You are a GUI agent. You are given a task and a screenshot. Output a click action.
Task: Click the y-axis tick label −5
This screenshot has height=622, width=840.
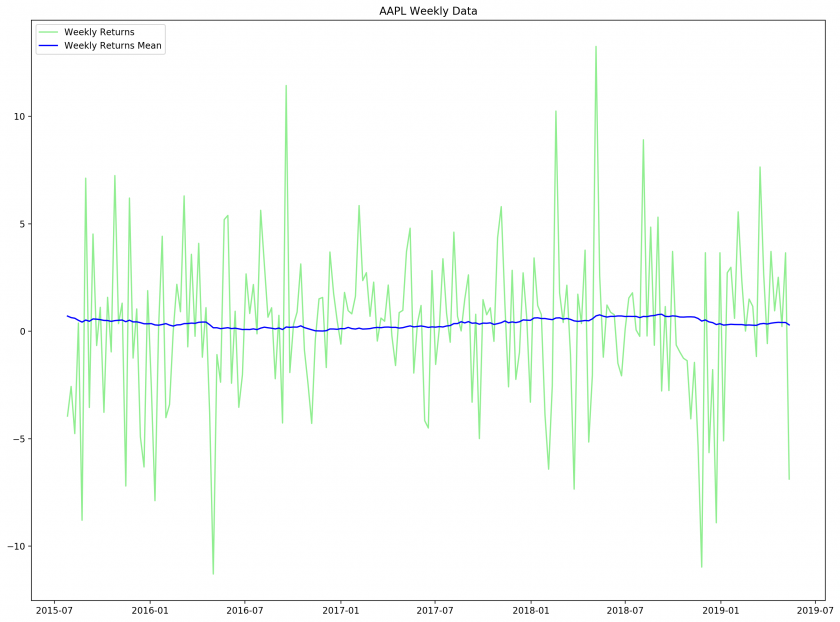(18, 439)
